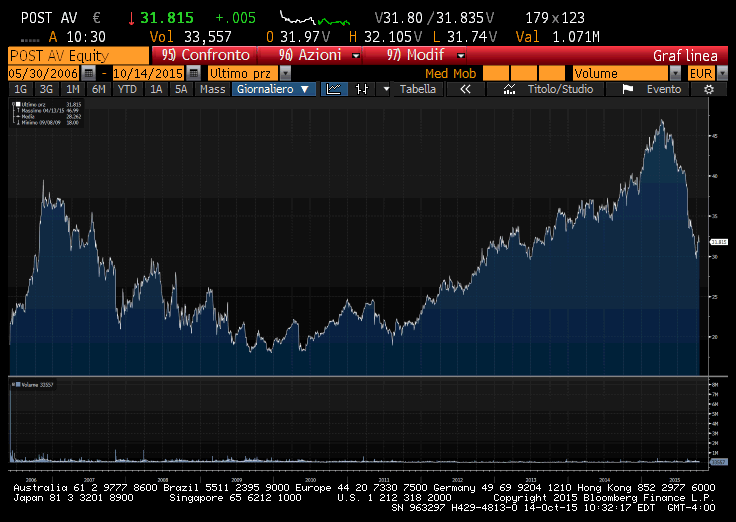
Task: Click the EUR currency field
Action: [x=701, y=73]
